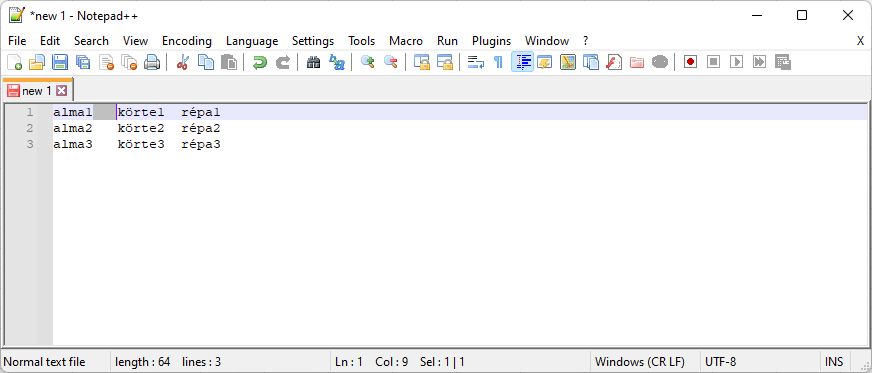872x373 pixels.
Task: Toggle synchronize vertical scrolling
Action: pyautogui.click(x=422, y=62)
